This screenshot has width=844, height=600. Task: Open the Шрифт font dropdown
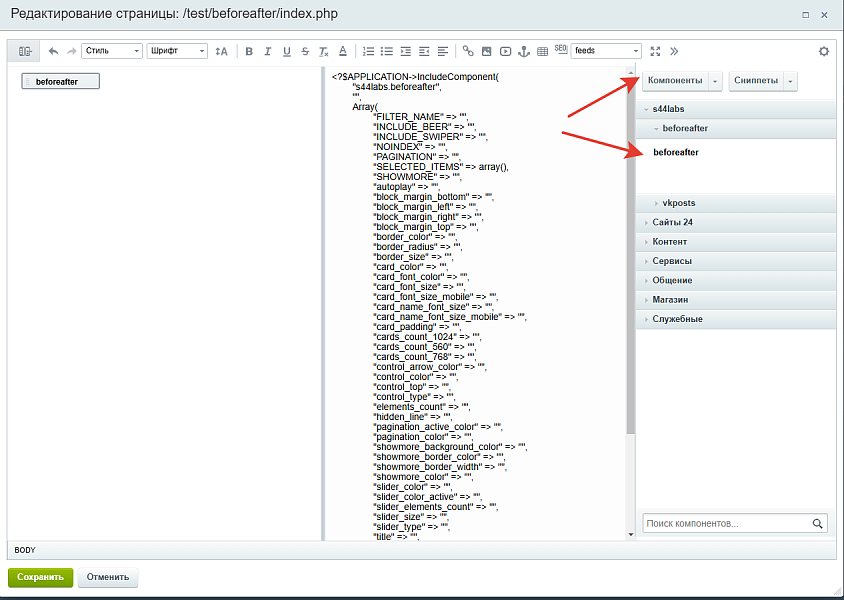pyautogui.click(x=177, y=51)
